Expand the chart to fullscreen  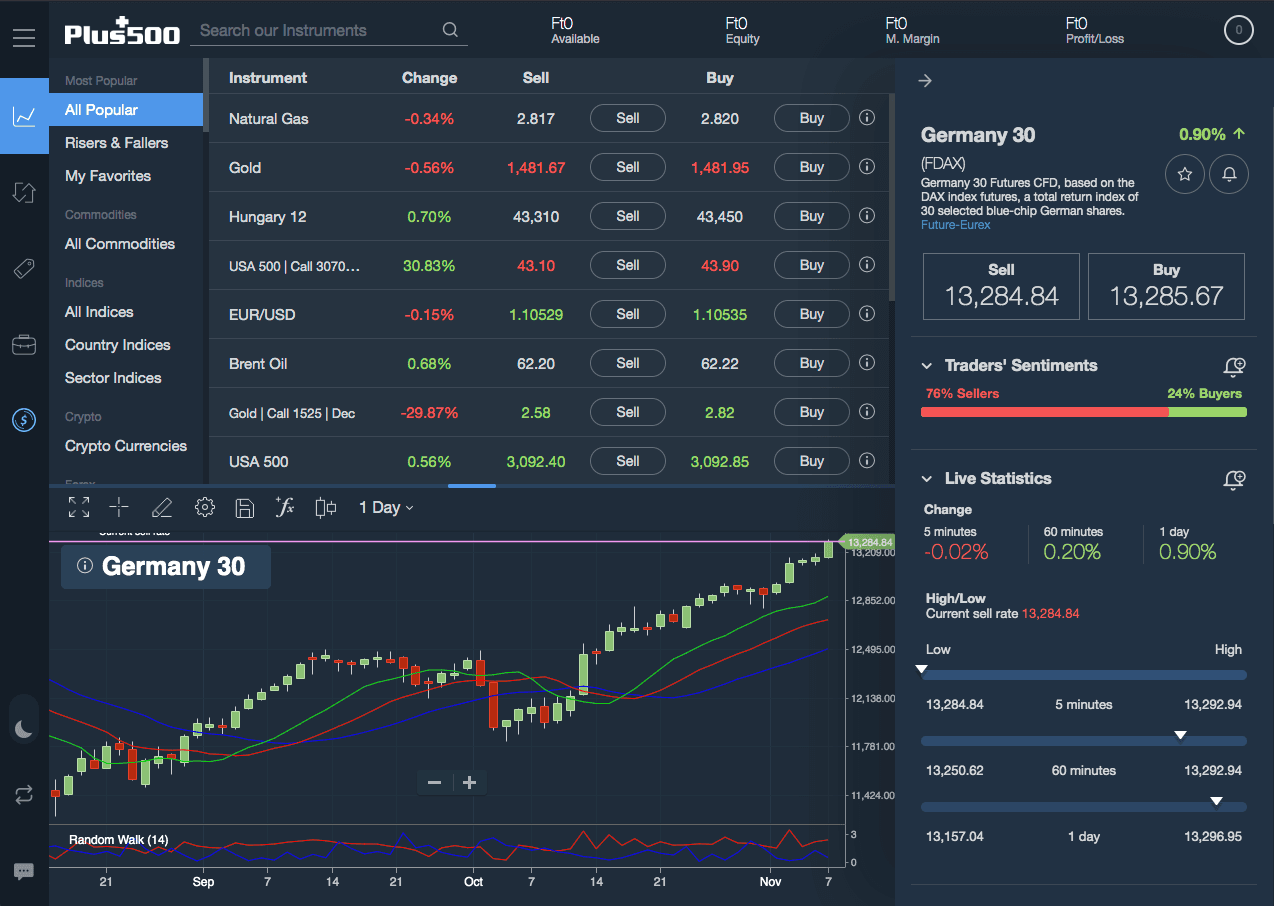pos(78,507)
